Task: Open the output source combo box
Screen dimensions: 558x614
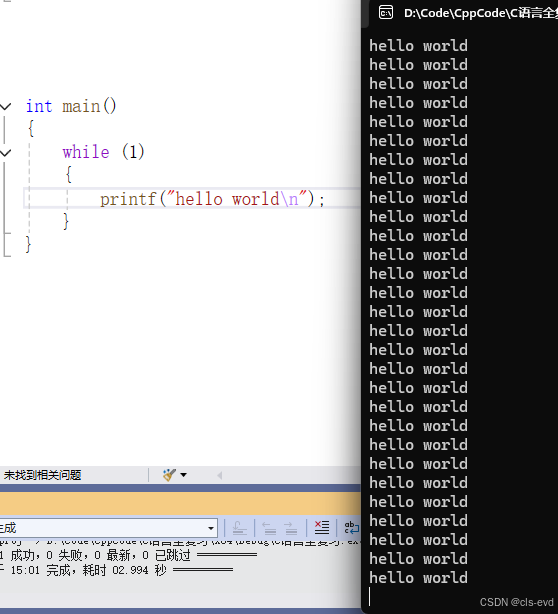Action: coord(108,528)
